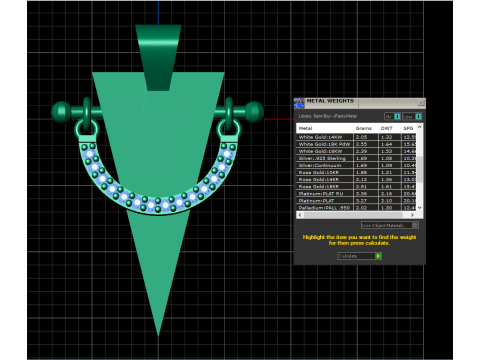Click the DWT column header

(x=389, y=128)
